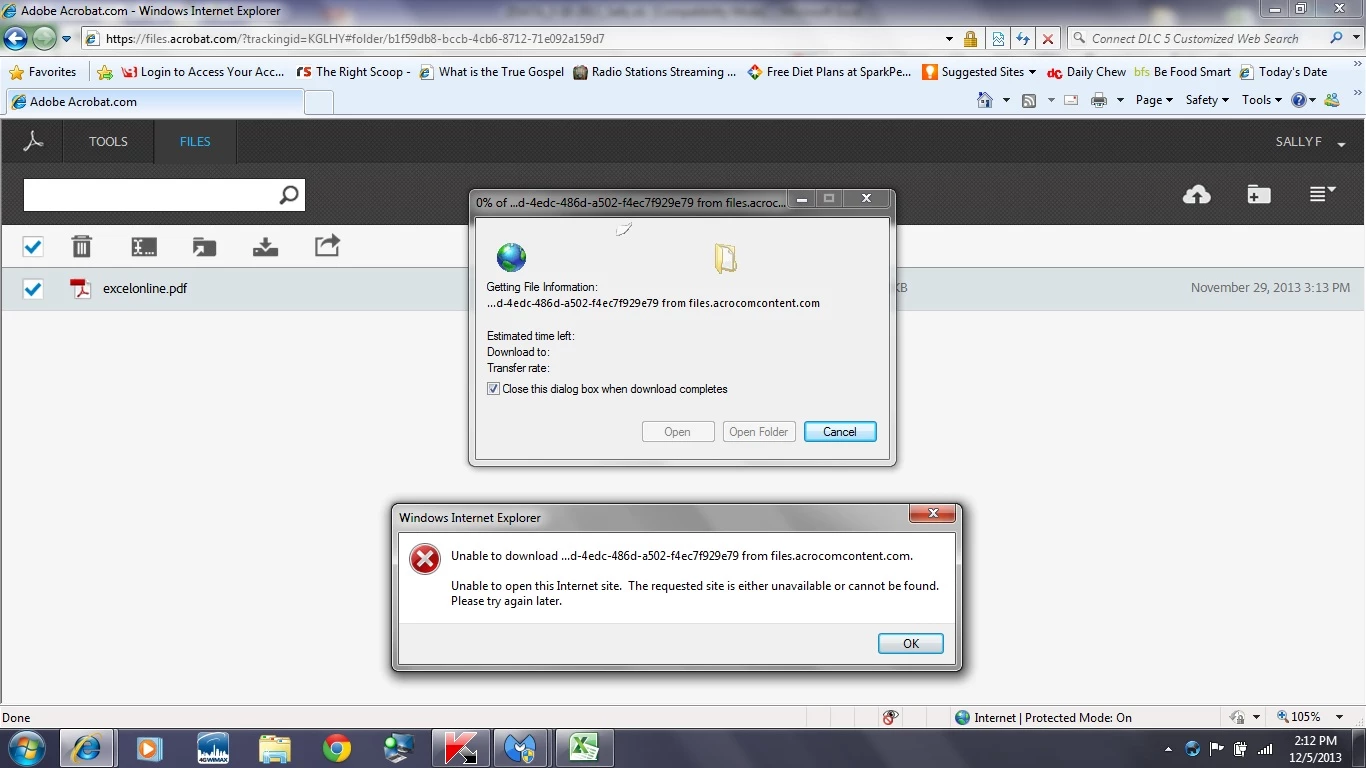Open Excel from the taskbar
This screenshot has width=1366, height=768.
[584, 748]
